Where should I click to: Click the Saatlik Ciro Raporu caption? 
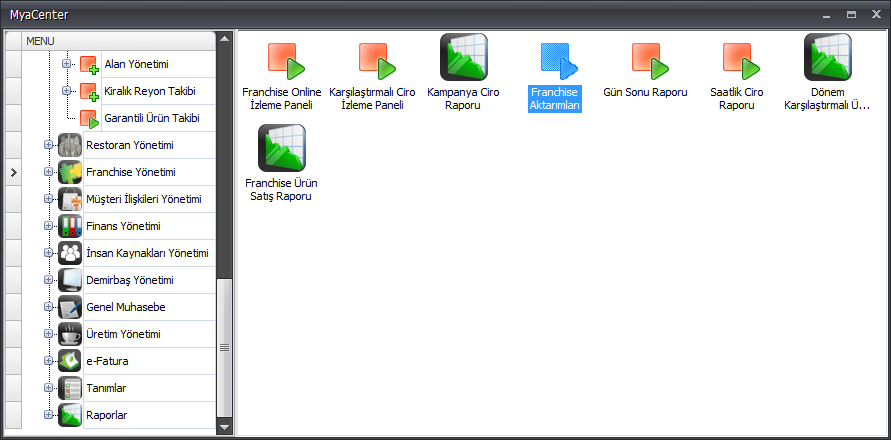pos(736,98)
